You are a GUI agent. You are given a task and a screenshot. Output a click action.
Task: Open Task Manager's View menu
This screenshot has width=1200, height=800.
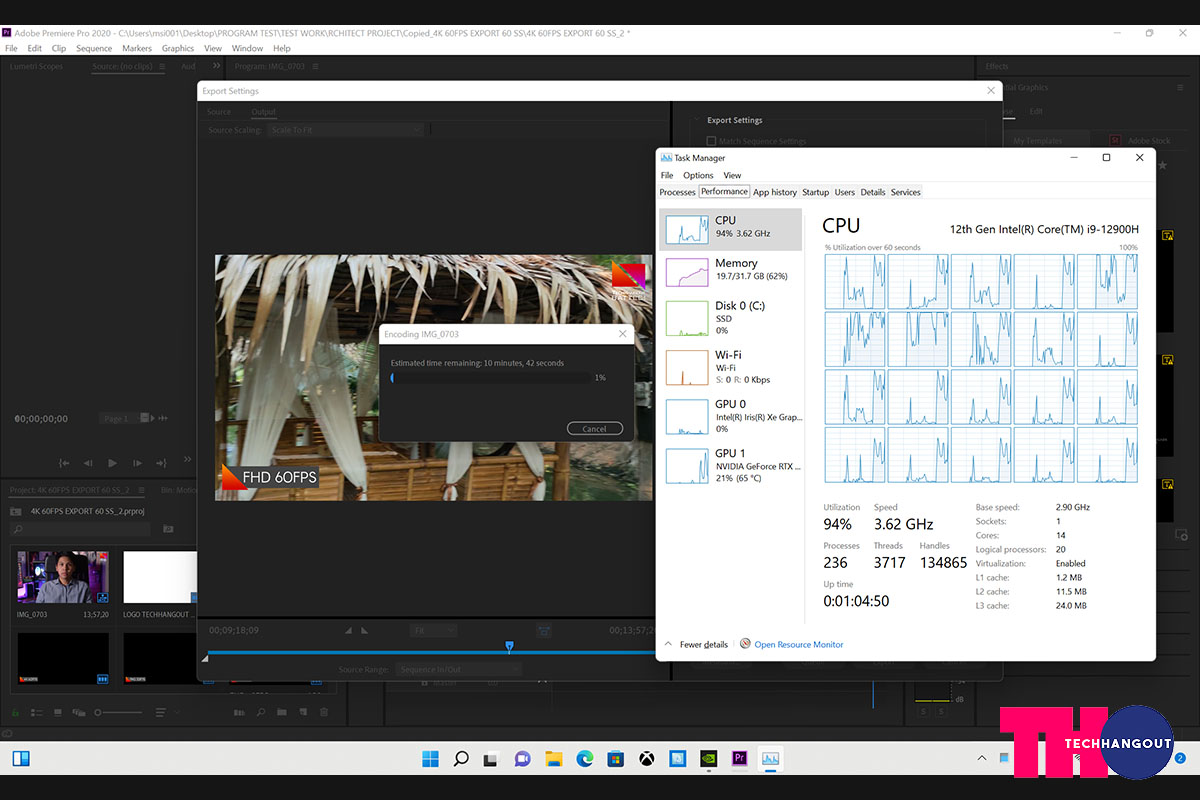click(x=732, y=175)
